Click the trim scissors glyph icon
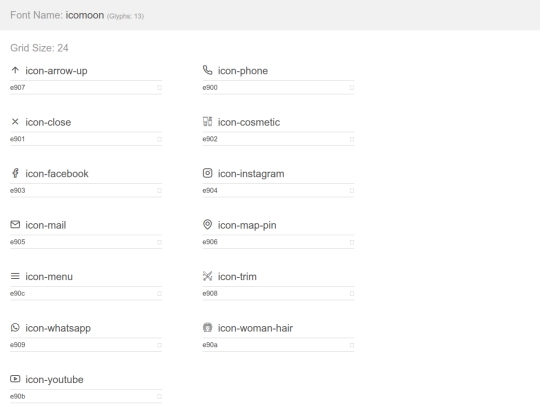This screenshot has width=540, height=405. [x=207, y=276]
